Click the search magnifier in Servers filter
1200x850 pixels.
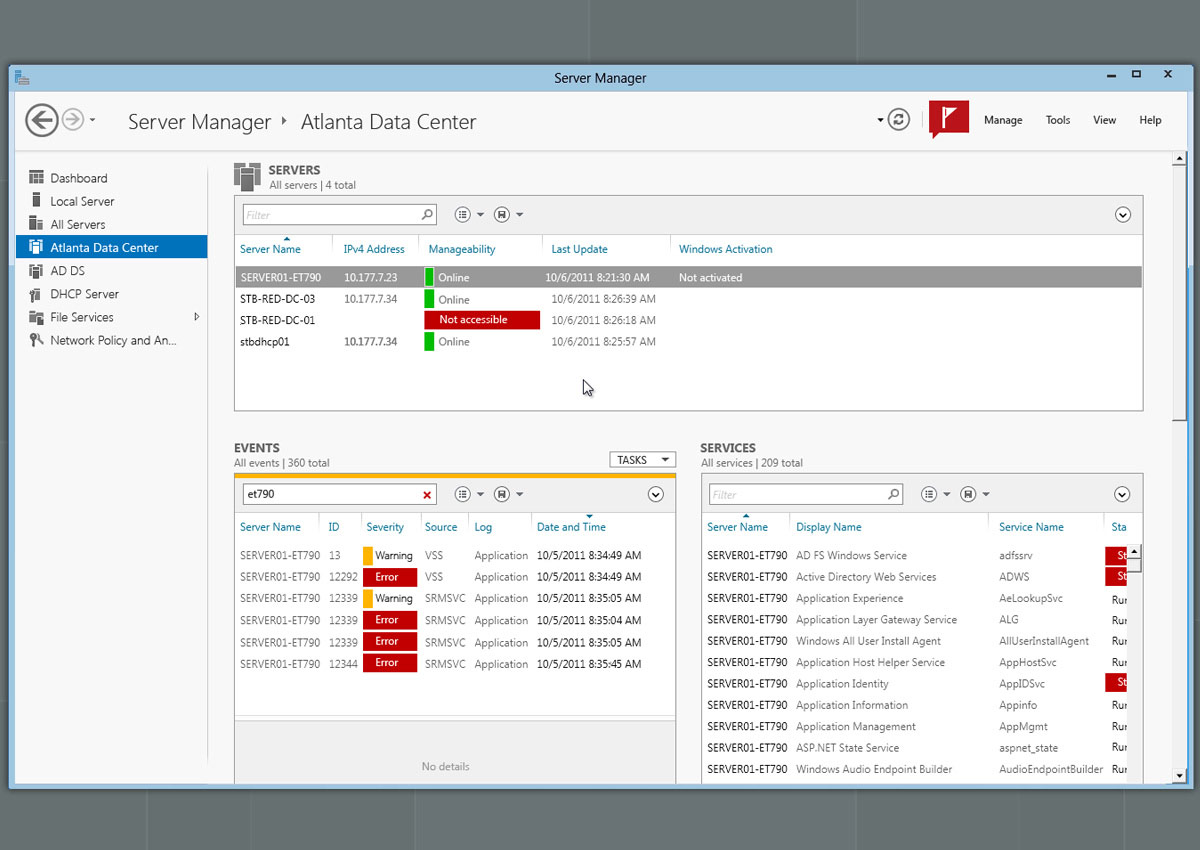427,215
